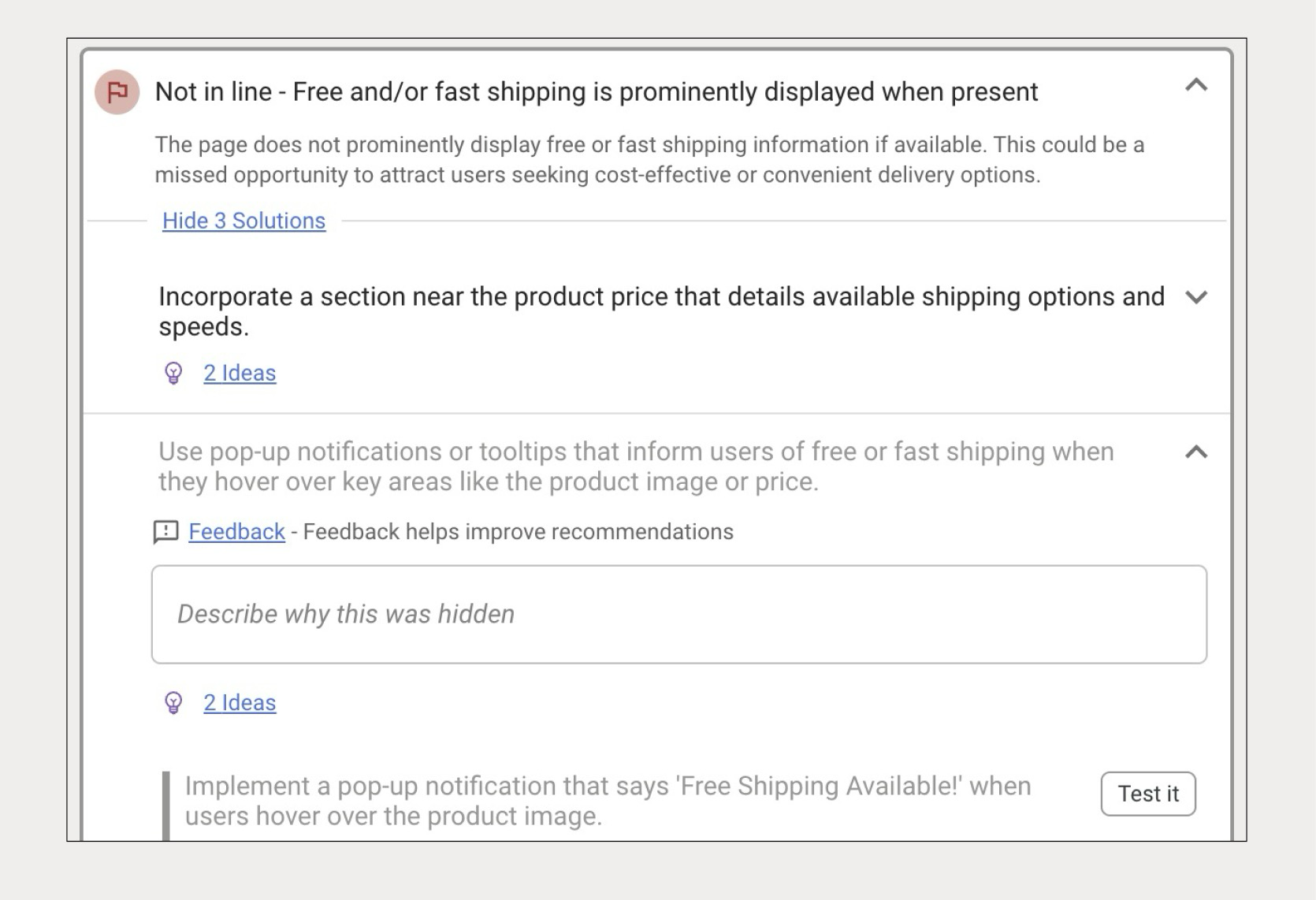Expand the 'Incorporate a section' solution chevron
The width and height of the screenshot is (1316, 900).
coord(1196,297)
